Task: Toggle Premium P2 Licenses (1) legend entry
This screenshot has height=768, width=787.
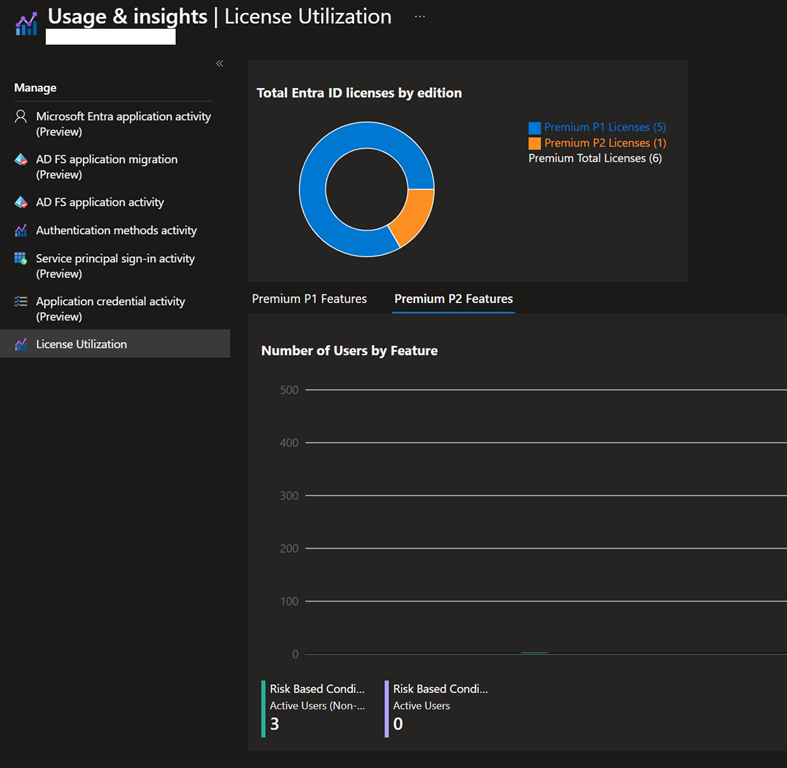Action: tap(605, 143)
